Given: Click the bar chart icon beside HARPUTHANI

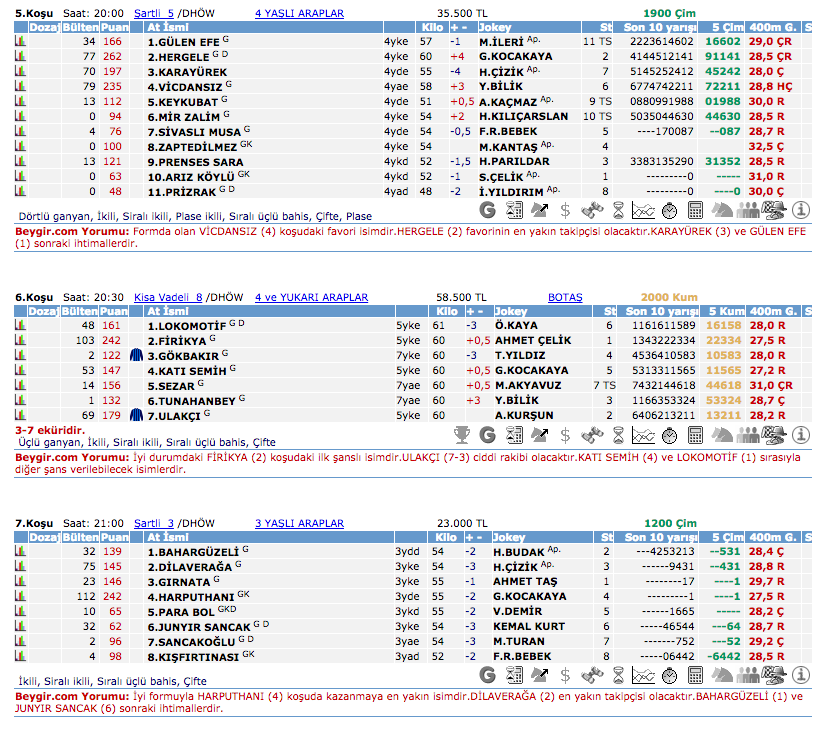Looking at the screenshot, I should click(x=20, y=596).
